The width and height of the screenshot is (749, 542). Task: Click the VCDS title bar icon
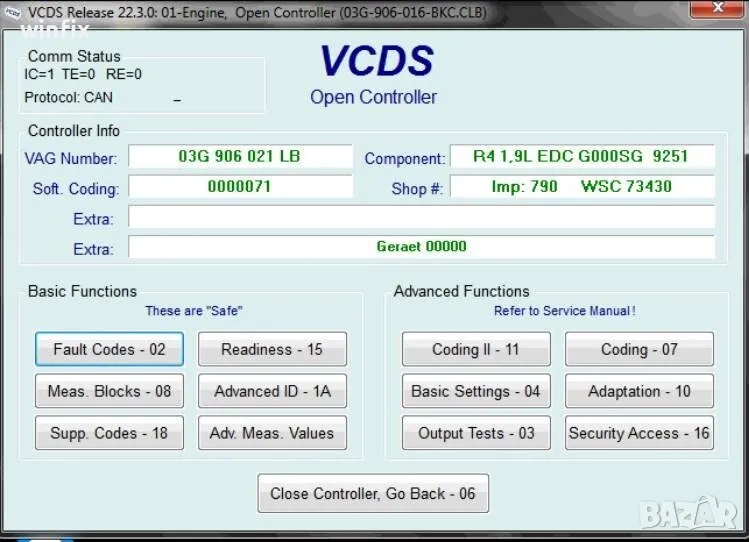(x=13, y=12)
